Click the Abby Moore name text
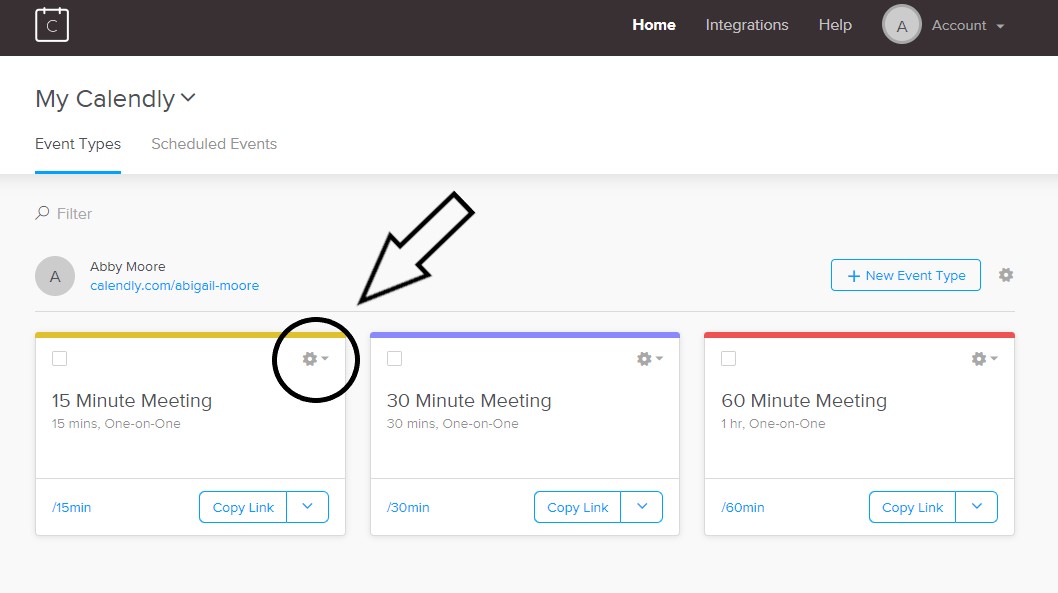This screenshot has width=1058, height=593. coord(128,266)
